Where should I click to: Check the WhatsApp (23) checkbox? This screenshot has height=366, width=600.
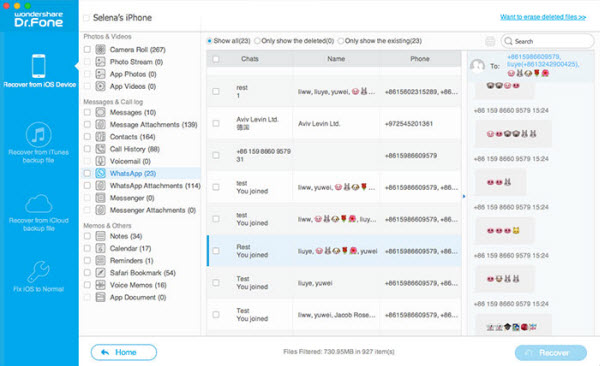coord(87,173)
